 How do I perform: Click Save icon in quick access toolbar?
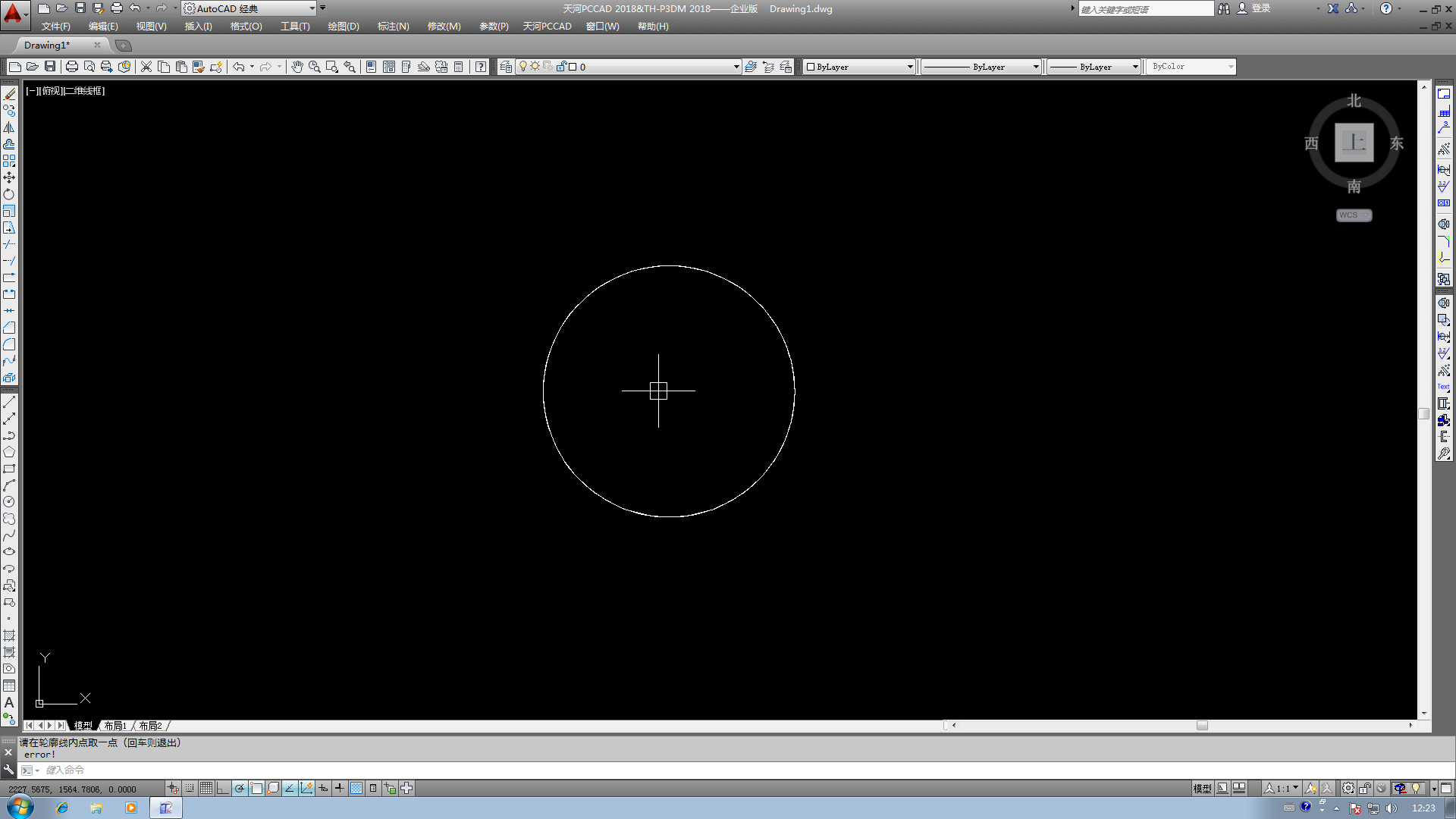click(80, 8)
